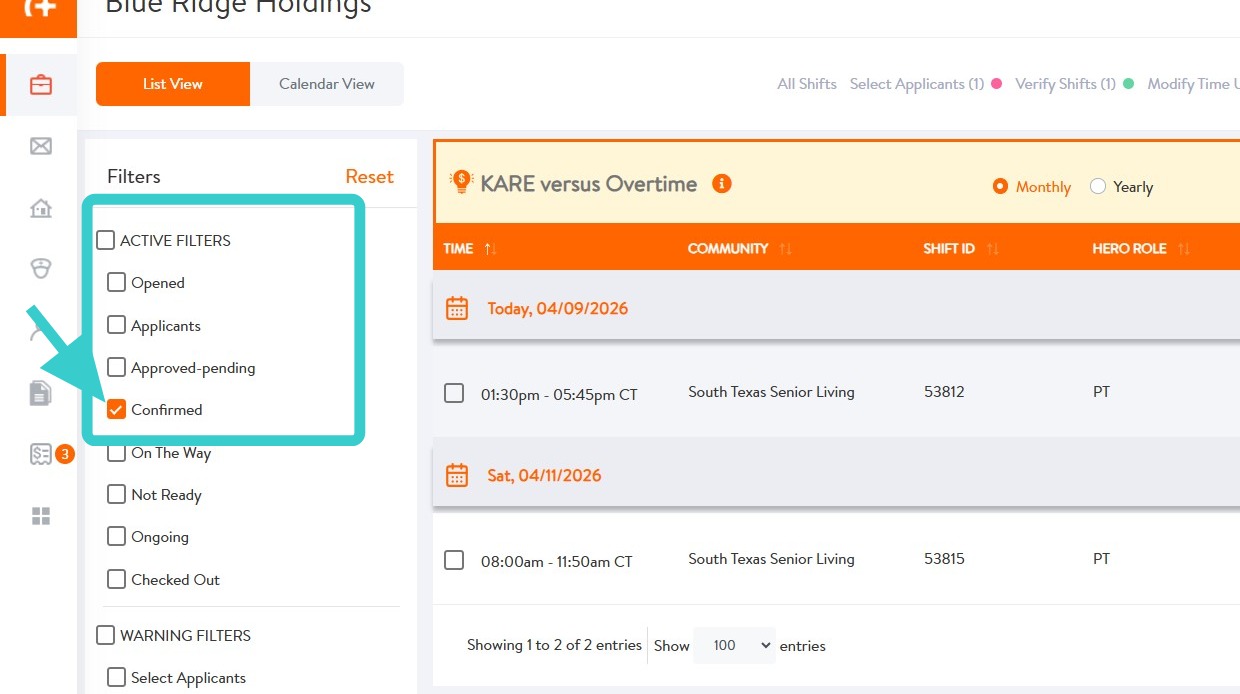This screenshot has width=1240, height=694.
Task: Uncheck the Confirmed filter checkbox
Action: (117, 410)
